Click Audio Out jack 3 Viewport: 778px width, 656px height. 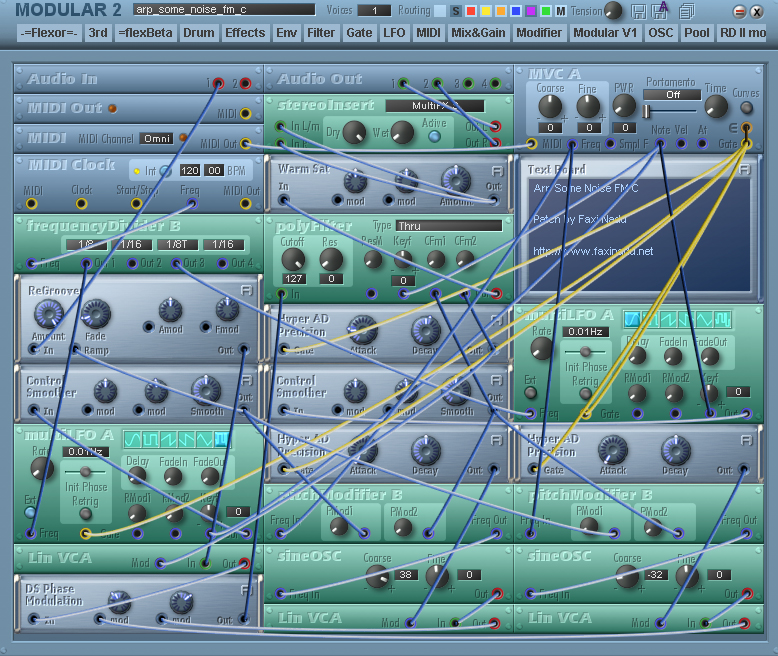[x=468, y=83]
